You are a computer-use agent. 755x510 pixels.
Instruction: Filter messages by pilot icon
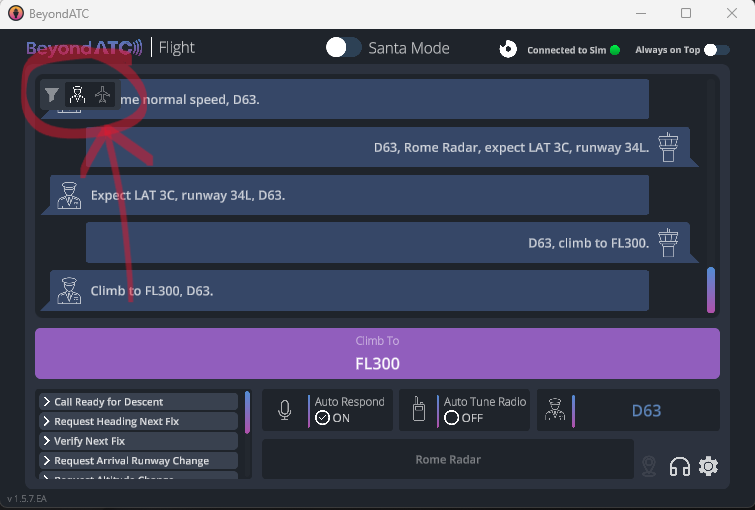pos(77,94)
